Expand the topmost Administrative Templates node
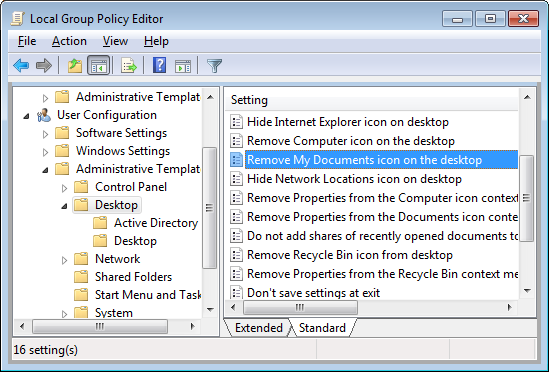 pyautogui.click(x=45, y=98)
